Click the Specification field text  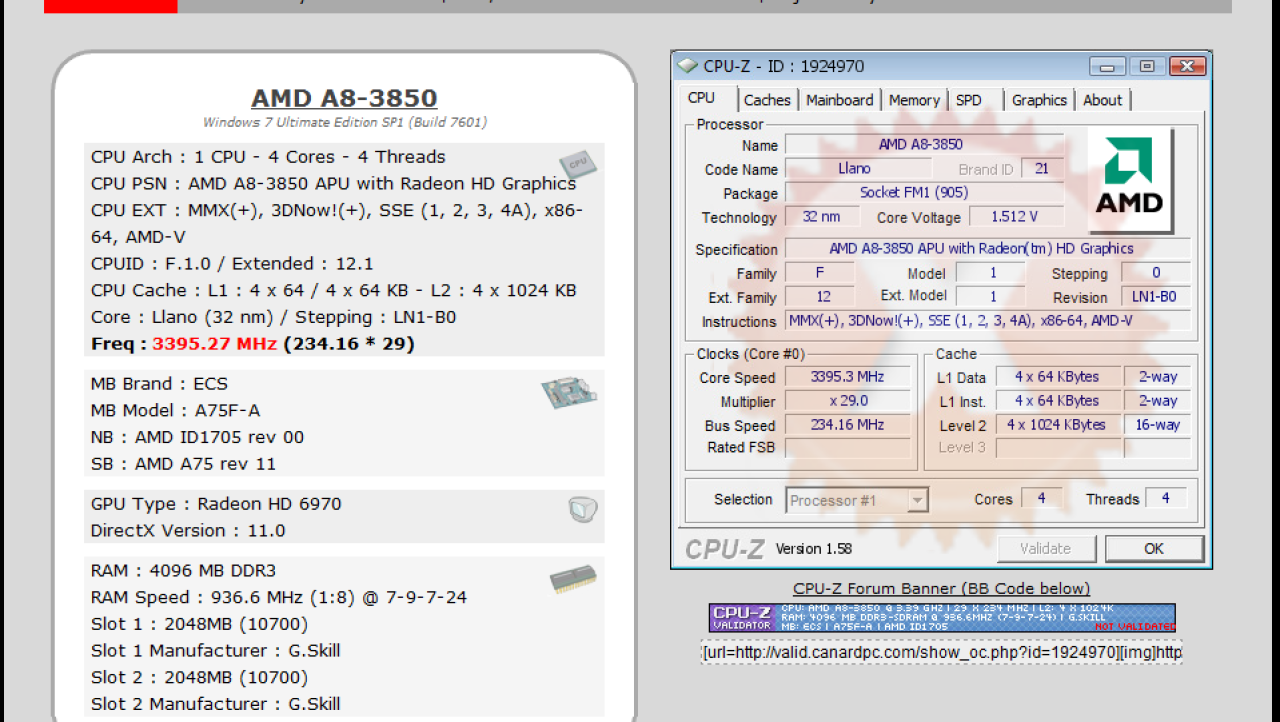point(988,249)
